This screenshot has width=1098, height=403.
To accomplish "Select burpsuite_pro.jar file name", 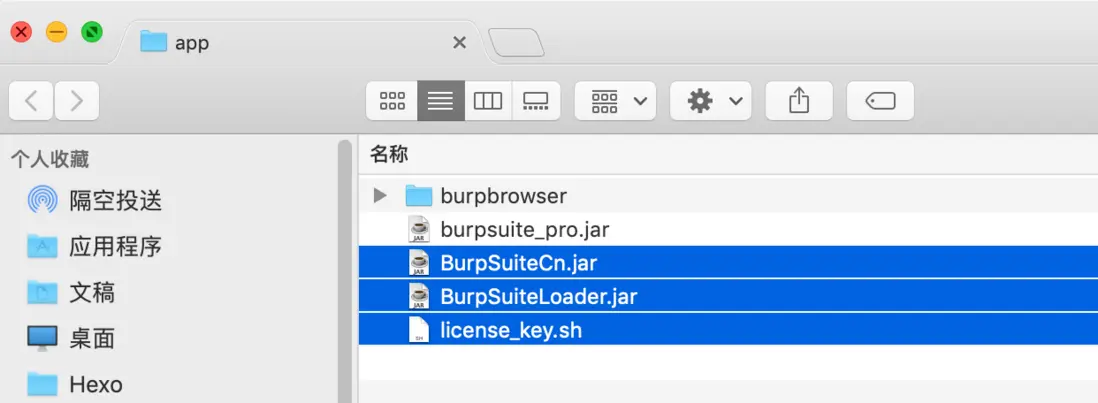I will pyautogui.click(x=524, y=229).
